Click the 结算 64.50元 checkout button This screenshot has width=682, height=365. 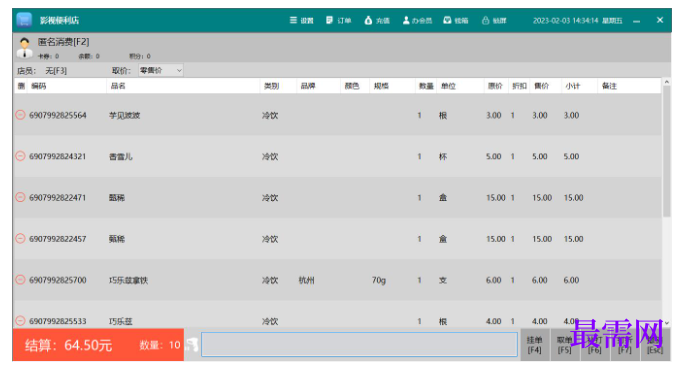coord(69,345)
